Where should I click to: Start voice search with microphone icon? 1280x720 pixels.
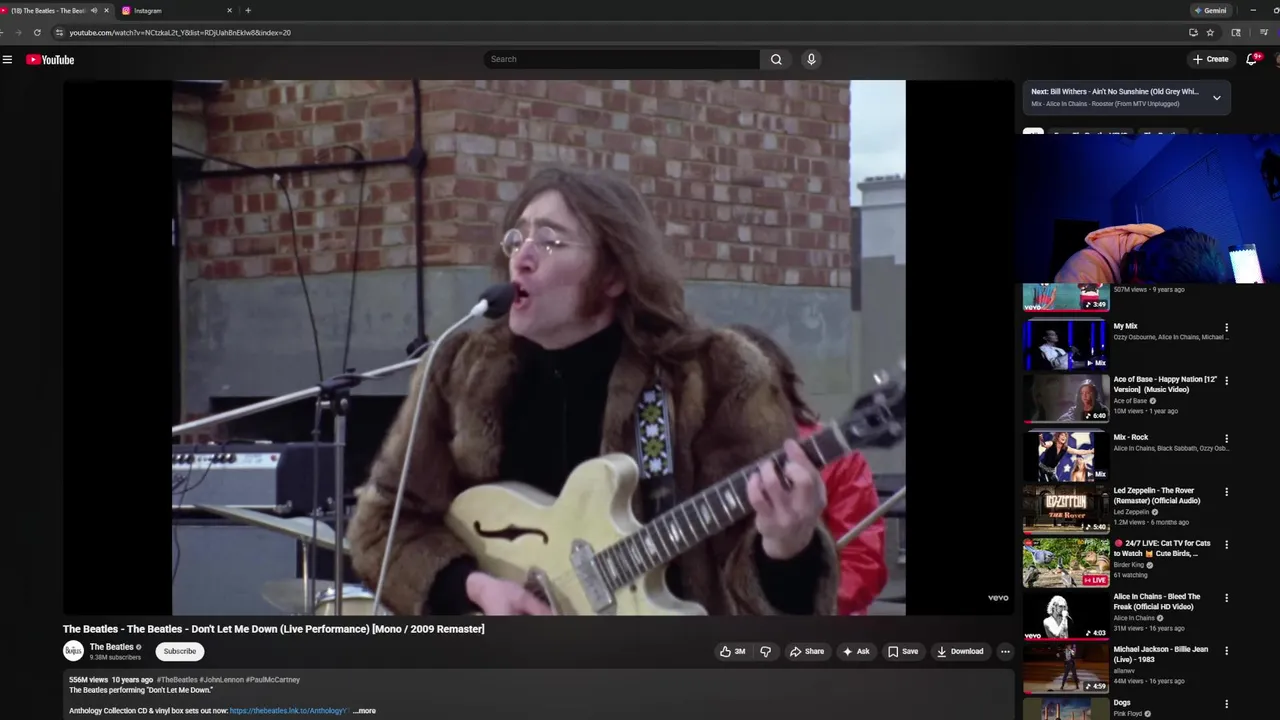point(811,59)
